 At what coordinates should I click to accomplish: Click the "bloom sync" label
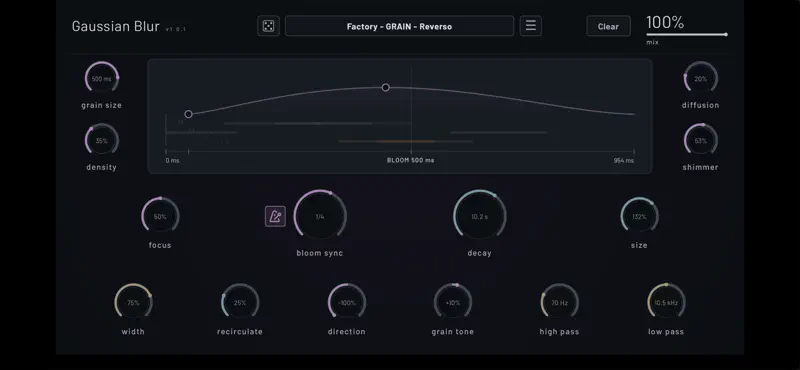[320, 253]
